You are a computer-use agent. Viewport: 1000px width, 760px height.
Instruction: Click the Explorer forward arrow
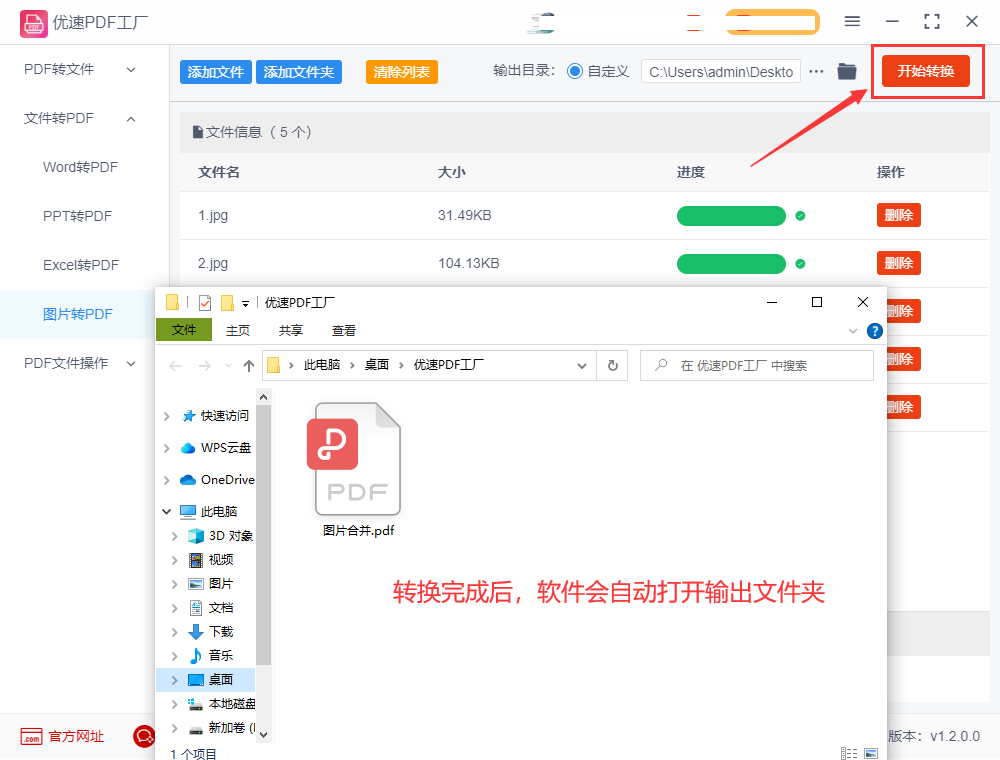click(205, 365)
